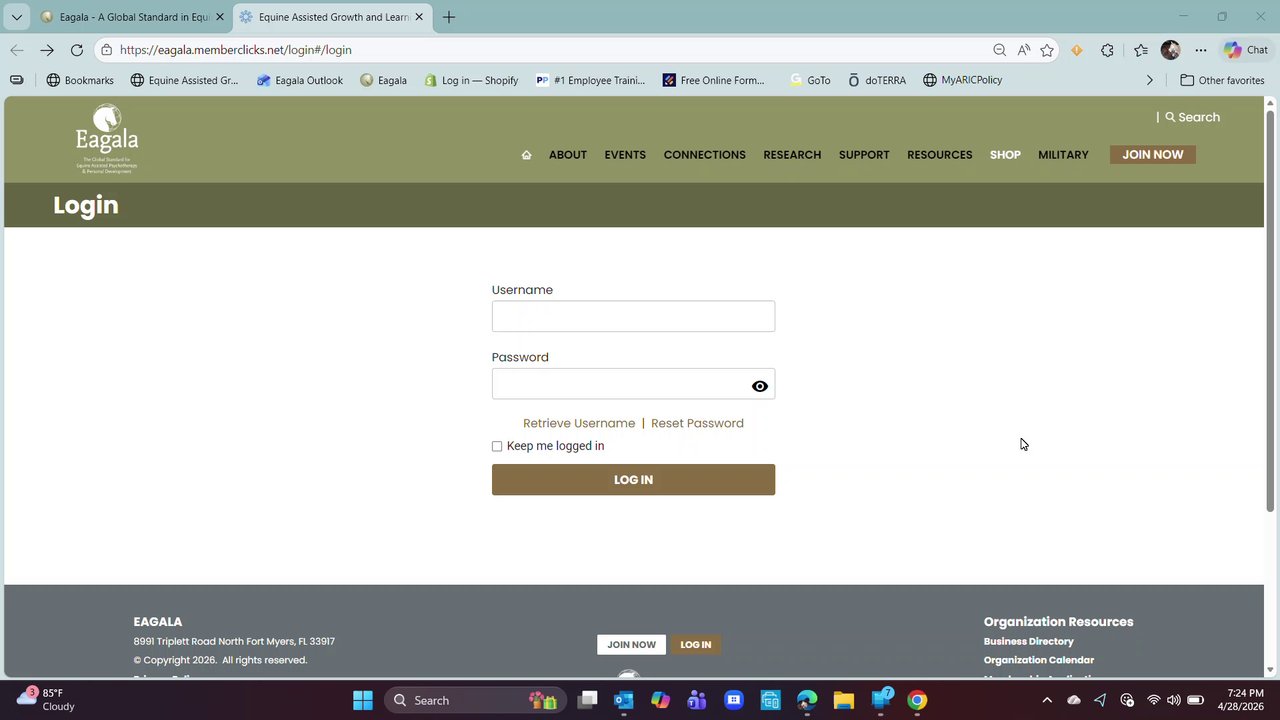The height and width of the screenshot is (720, 1280).
Task: Open the Extensions puzzle icon
Action: (x=1107, y=50)
